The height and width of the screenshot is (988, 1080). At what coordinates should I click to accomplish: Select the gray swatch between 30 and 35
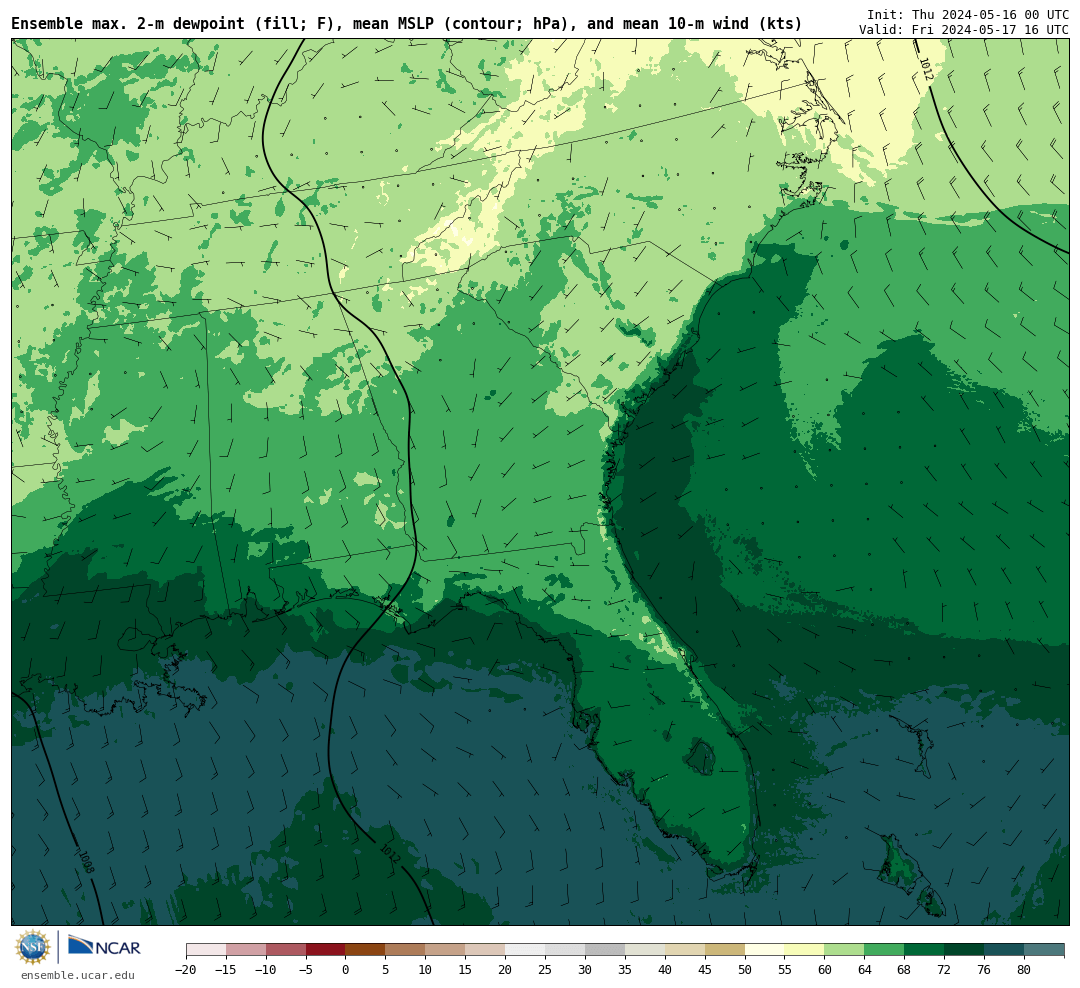[605, 950]
